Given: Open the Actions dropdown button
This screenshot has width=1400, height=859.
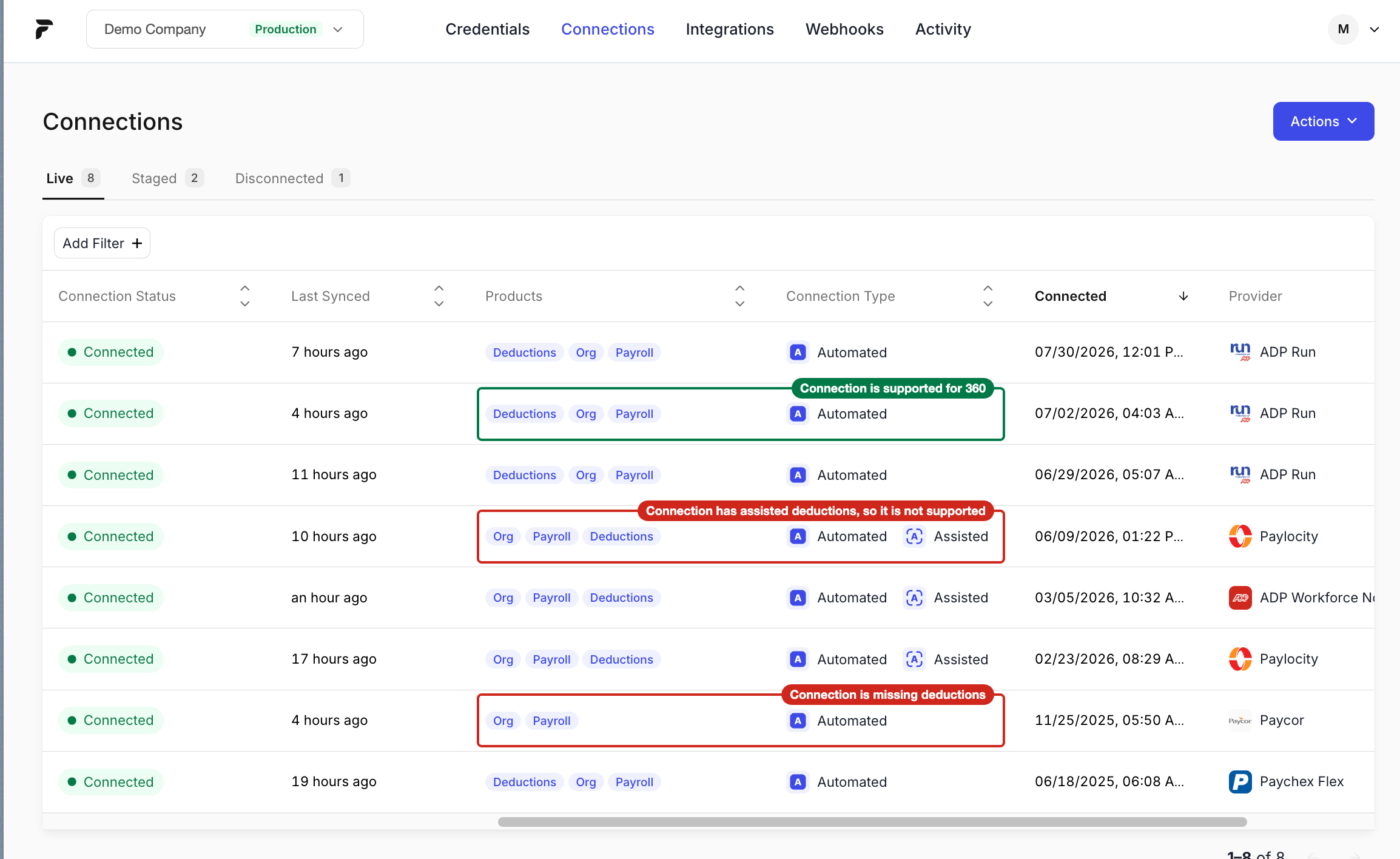Looking at the screenshot, I should (x=1324, y=121).
